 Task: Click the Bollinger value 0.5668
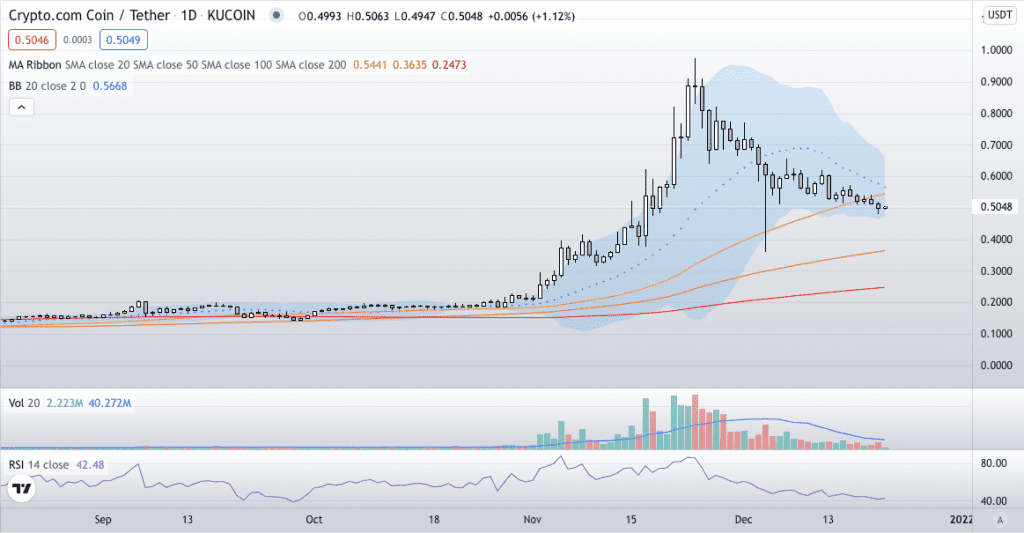click(x=110, y=86)
